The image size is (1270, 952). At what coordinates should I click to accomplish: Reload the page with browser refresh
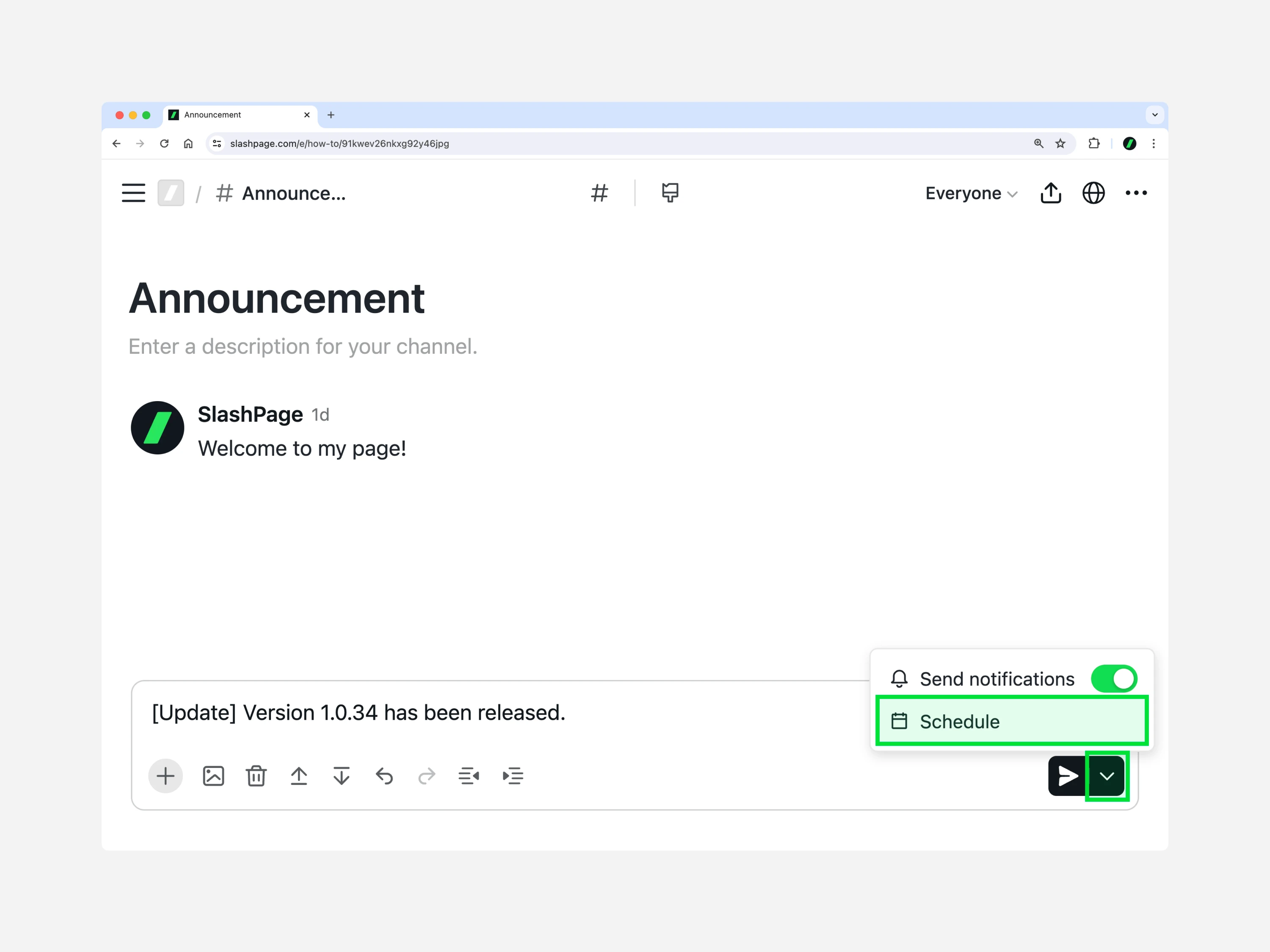point(164,143)
